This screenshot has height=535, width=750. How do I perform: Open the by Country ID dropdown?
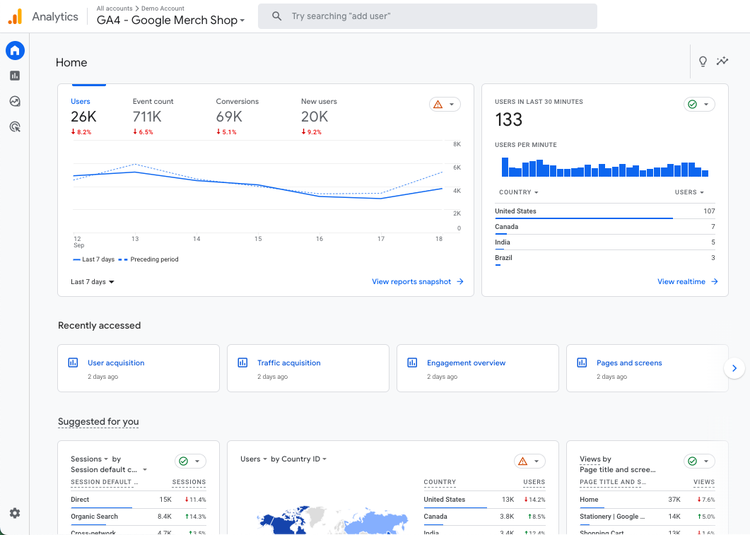[x=298, y=459]
